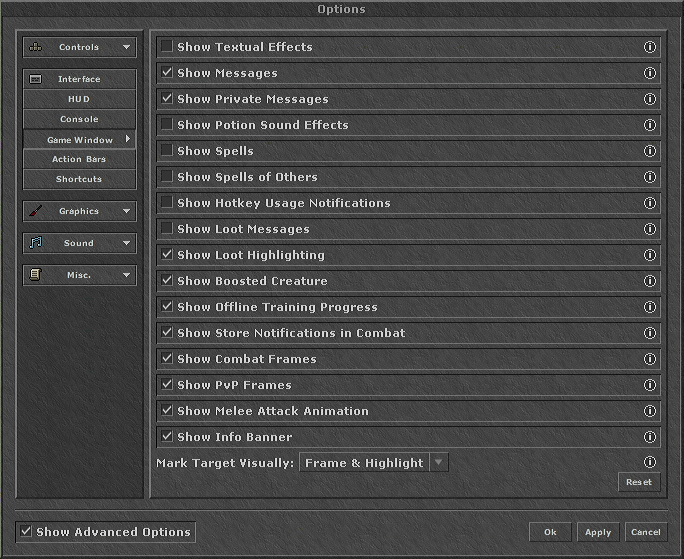
Task: Disable Show Private Messages checkbox
Action: [x=167, y=98]
